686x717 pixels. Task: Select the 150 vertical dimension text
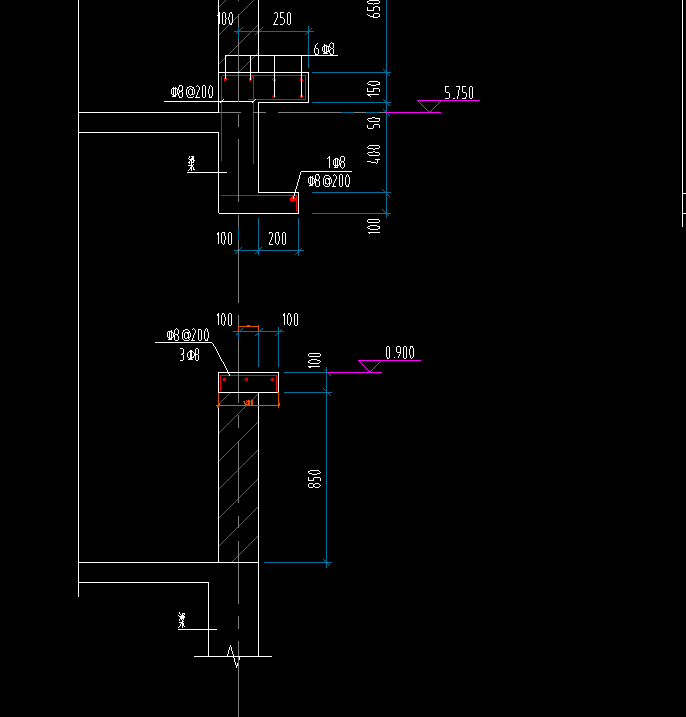click(374, 88)
